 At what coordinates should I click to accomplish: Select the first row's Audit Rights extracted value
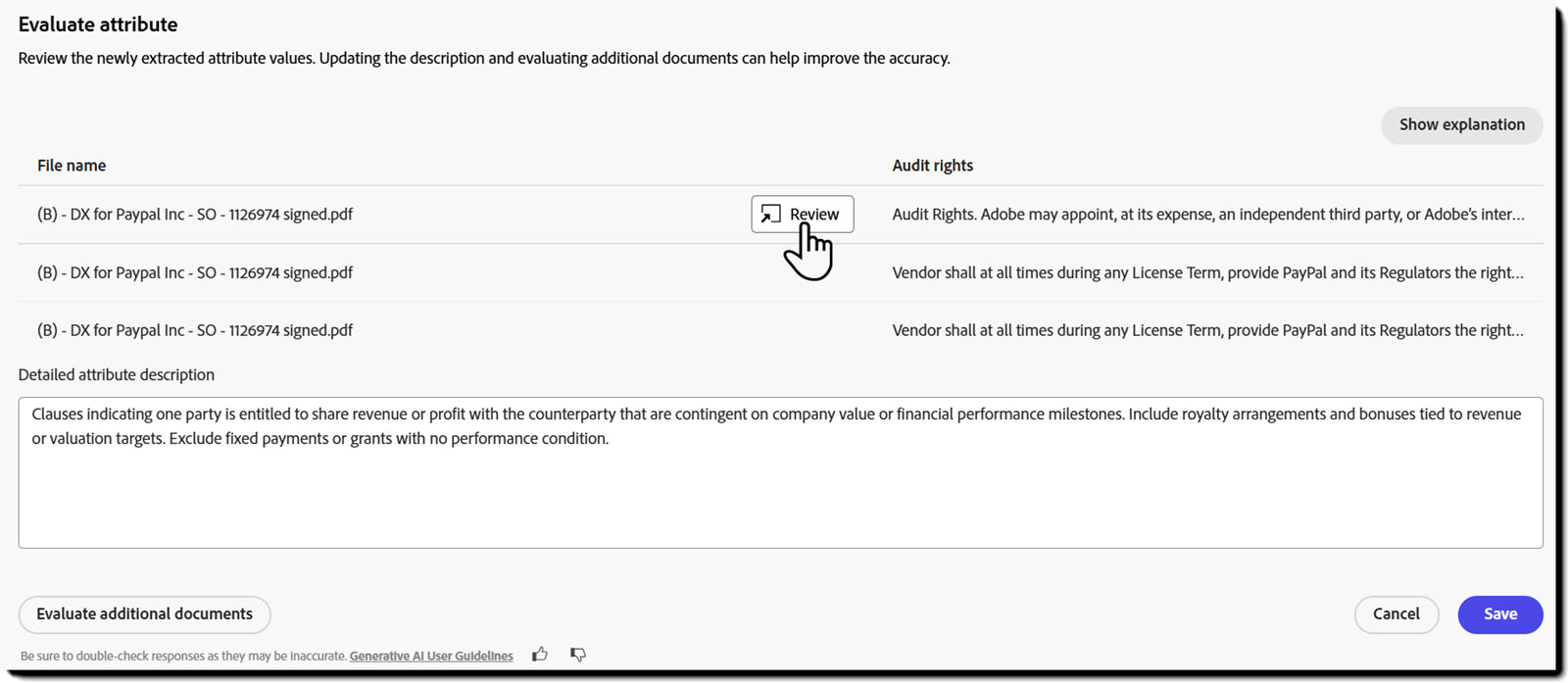pyautogui.click(x=1205, y=214)
